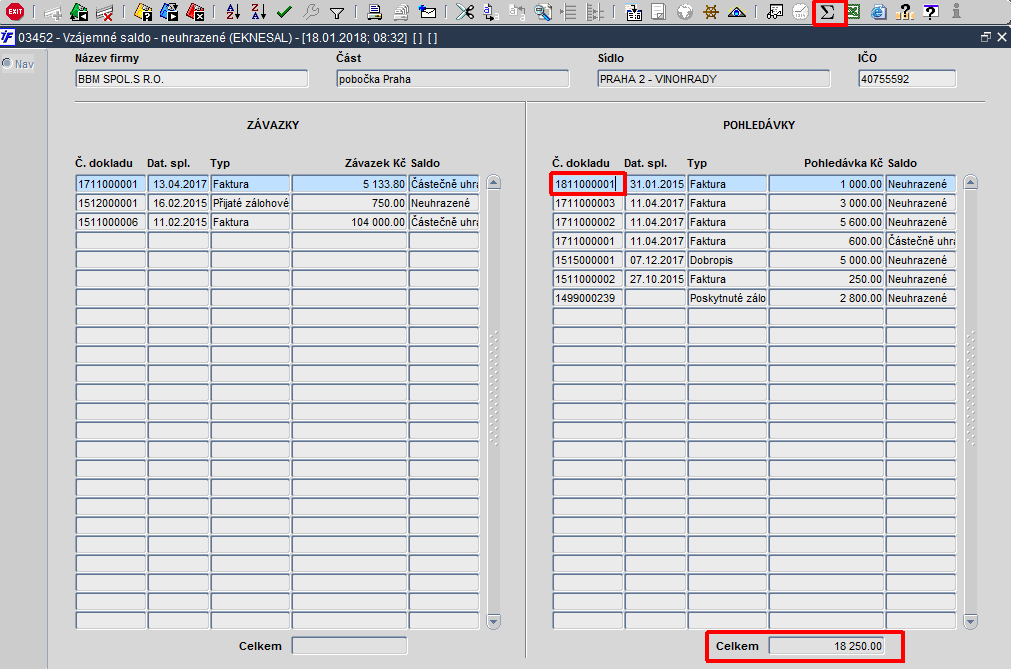Sort descending with the Z-A icon
This screenshot has width=1011, height=669.
[259, 12]
